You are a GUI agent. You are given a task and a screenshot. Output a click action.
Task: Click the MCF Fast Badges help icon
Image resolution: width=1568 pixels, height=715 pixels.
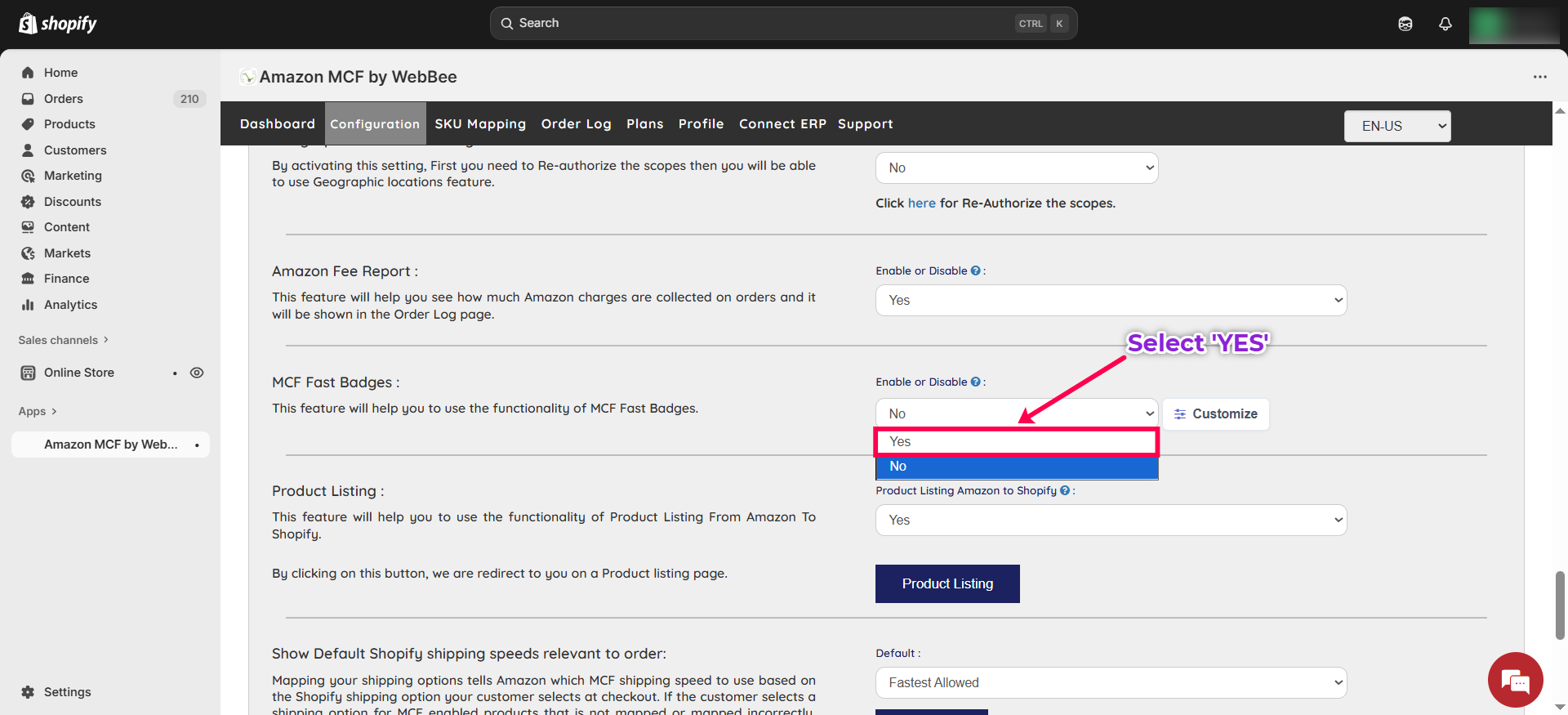click(x=975, y=382)
